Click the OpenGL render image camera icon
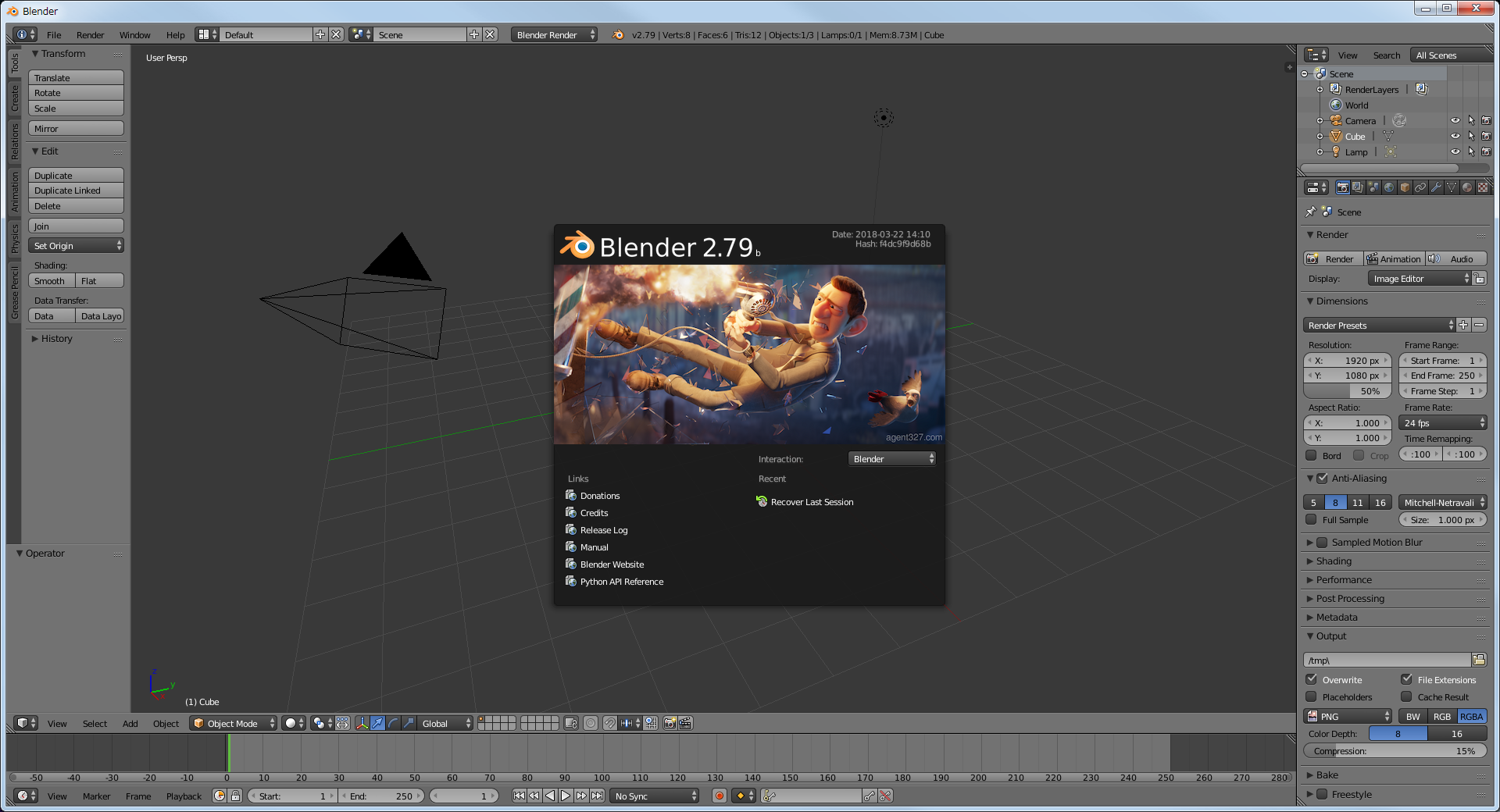 (670, 723)
